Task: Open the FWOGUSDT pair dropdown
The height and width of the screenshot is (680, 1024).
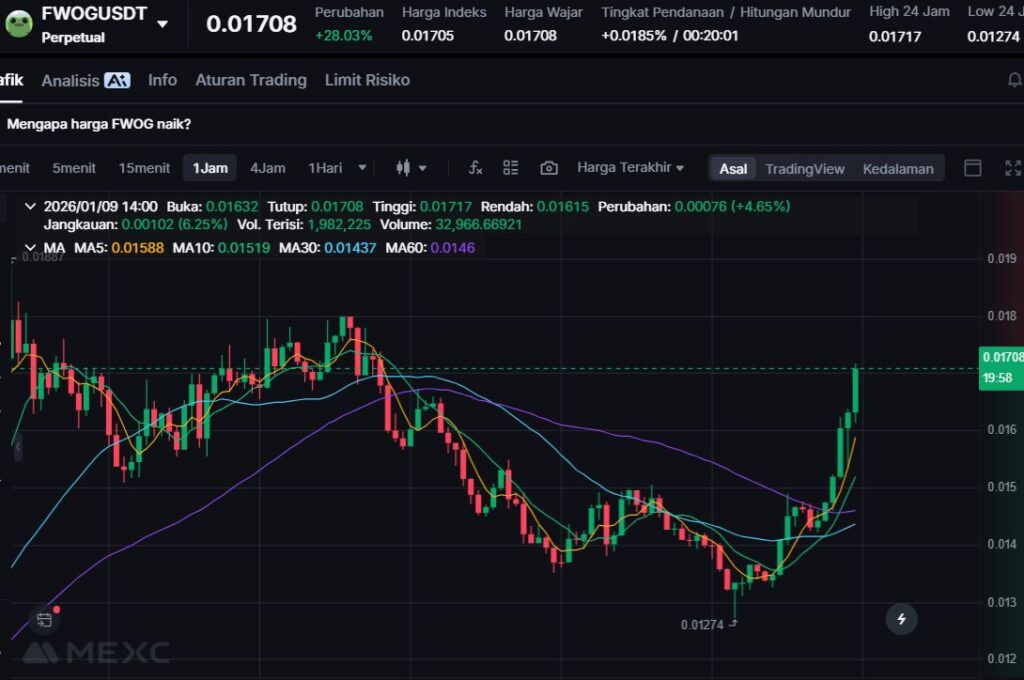Action: click(162, 24)
